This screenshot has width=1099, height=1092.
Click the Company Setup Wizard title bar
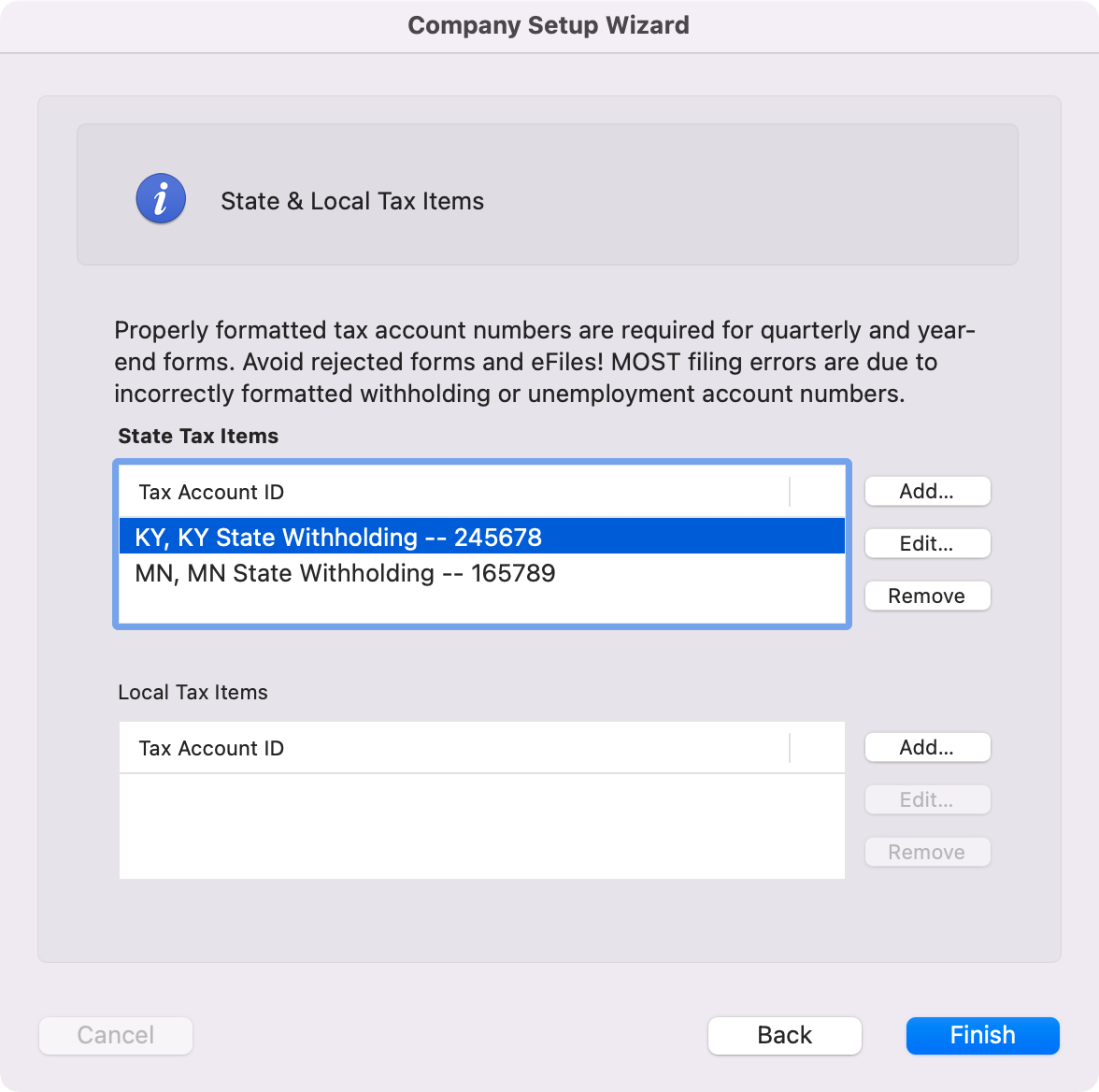[549, 25]
